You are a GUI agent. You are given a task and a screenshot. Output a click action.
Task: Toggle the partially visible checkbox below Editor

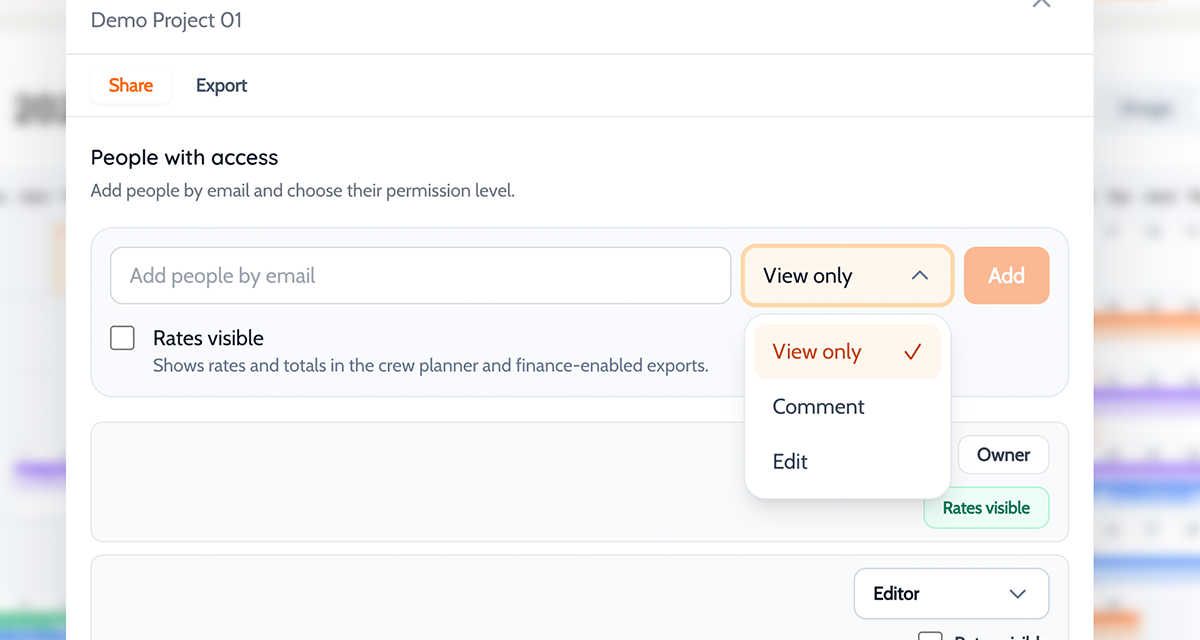coord(930,636)
